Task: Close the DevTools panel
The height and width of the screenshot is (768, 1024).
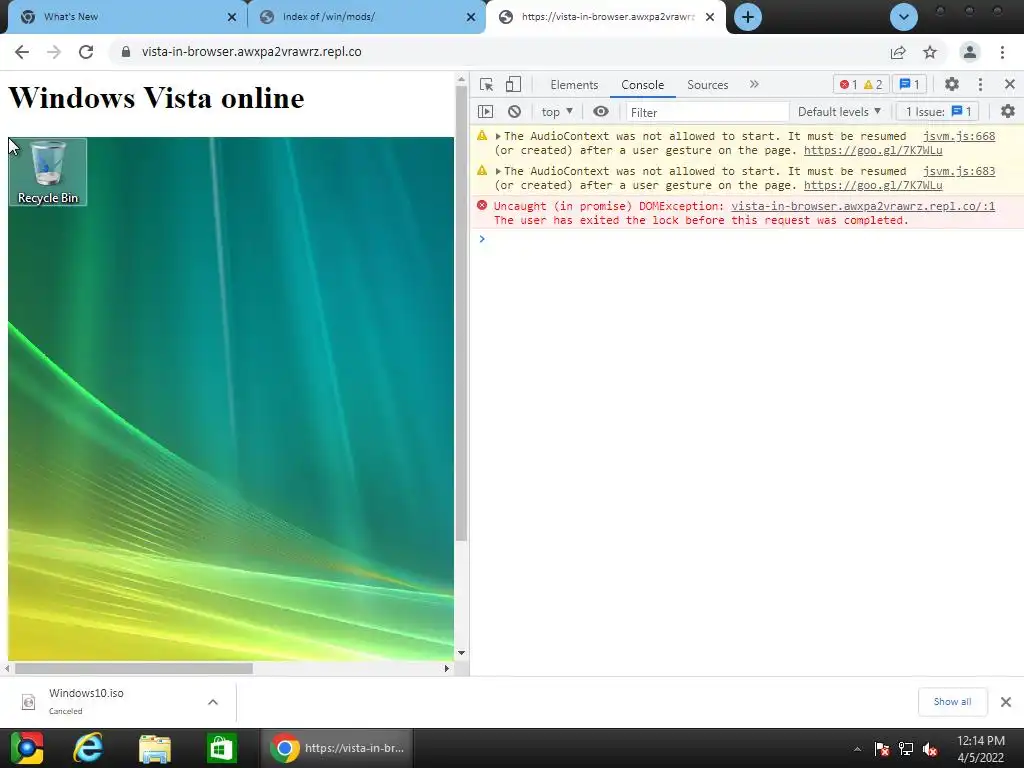Action: (1010, 84)
